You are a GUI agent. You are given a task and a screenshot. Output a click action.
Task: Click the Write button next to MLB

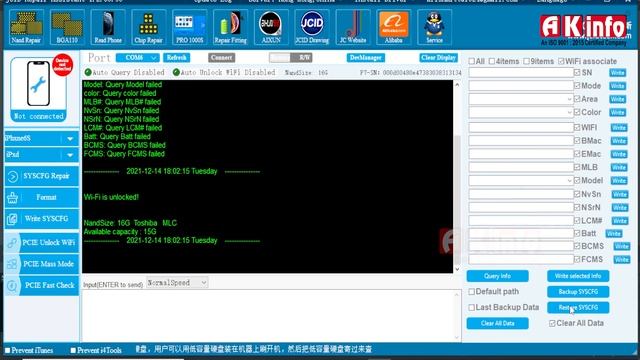[x=619, y=167]
